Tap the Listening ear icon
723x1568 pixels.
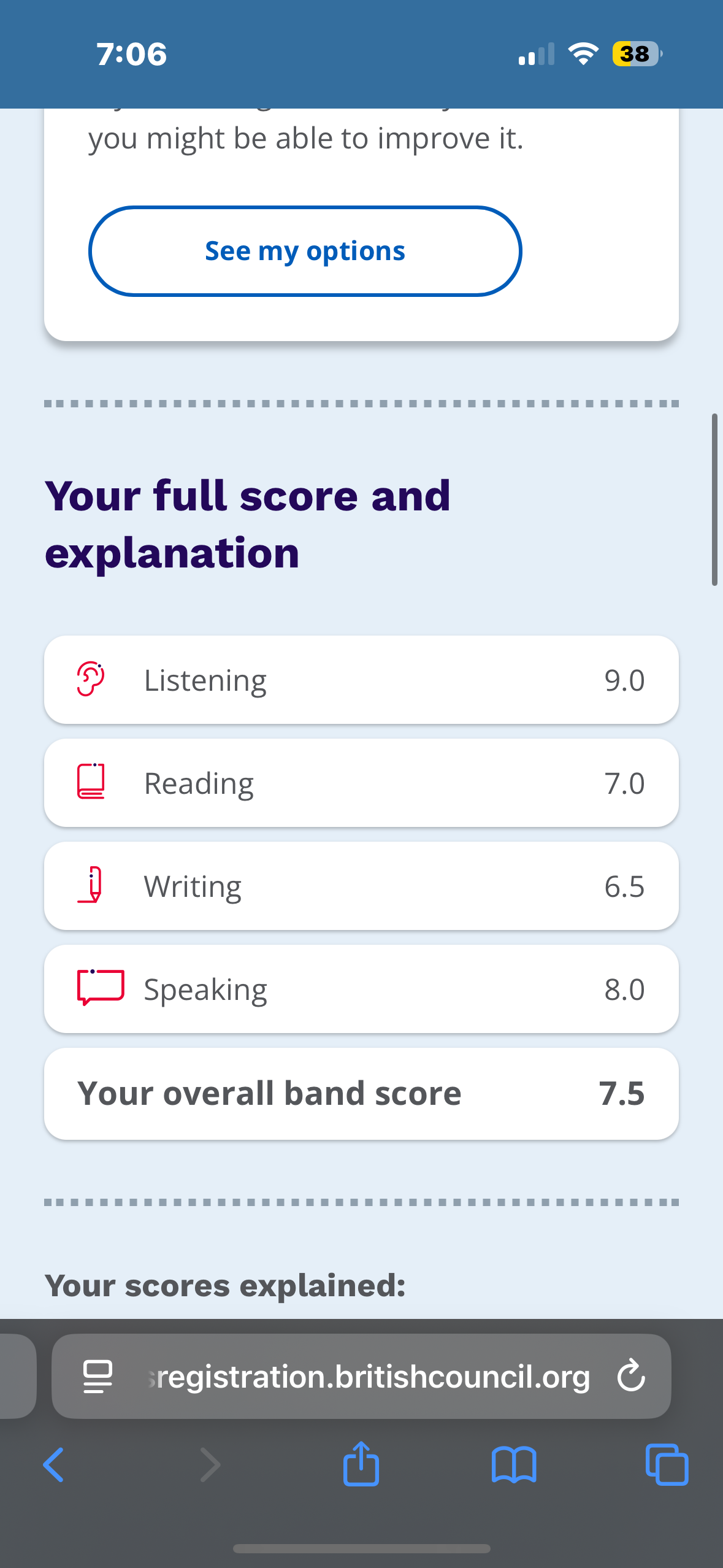tap(91, 679)
